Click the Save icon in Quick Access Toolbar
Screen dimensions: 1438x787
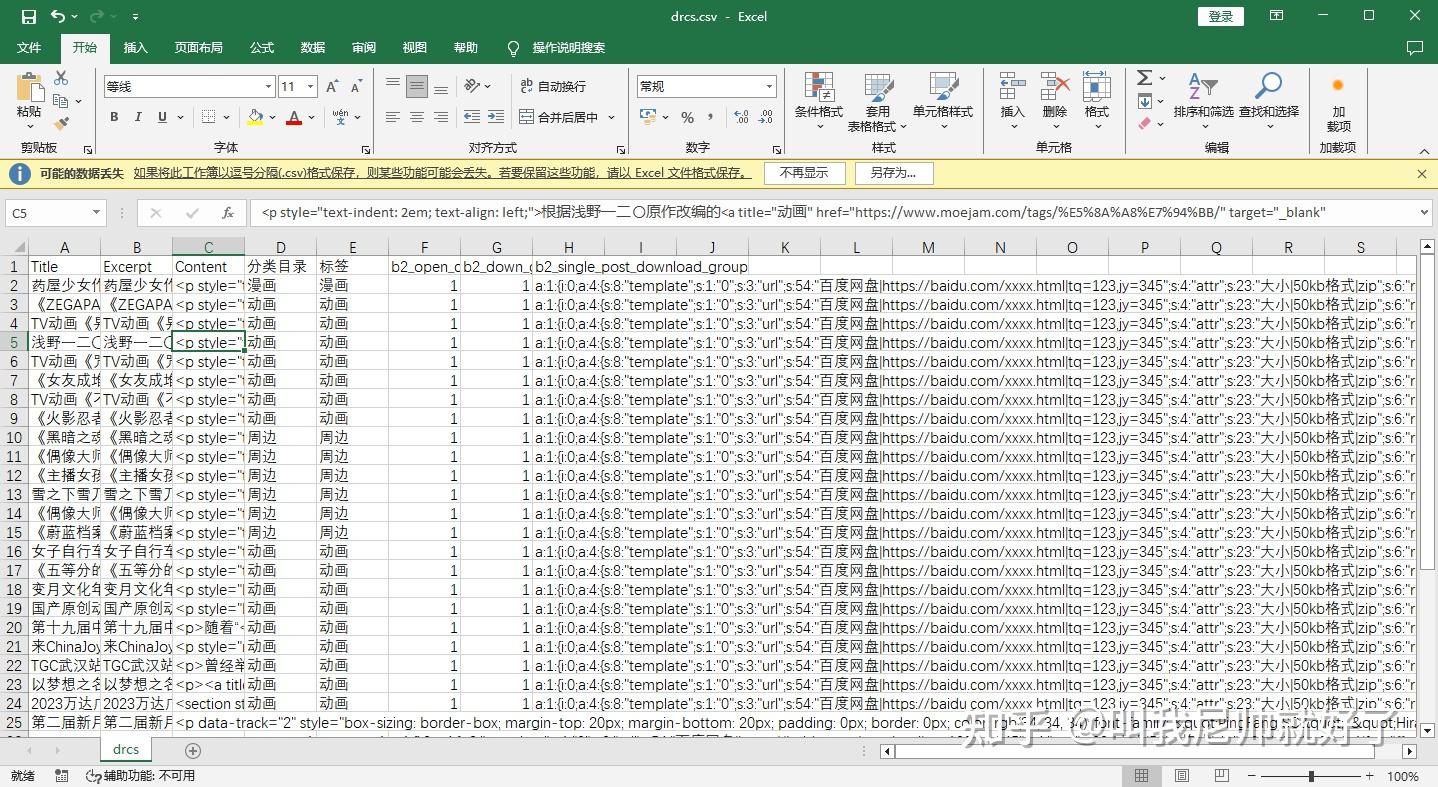28,15
